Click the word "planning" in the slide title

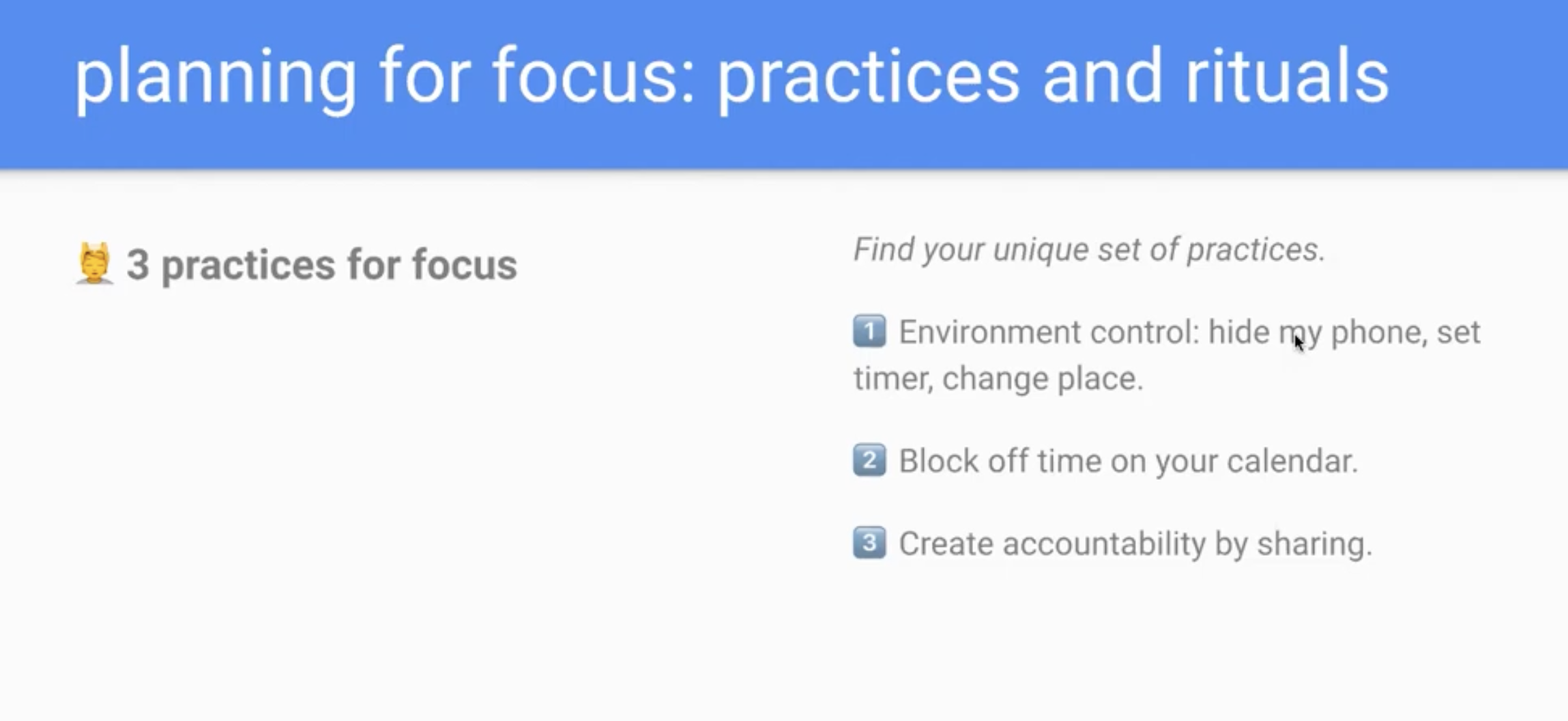click(215, 76)
